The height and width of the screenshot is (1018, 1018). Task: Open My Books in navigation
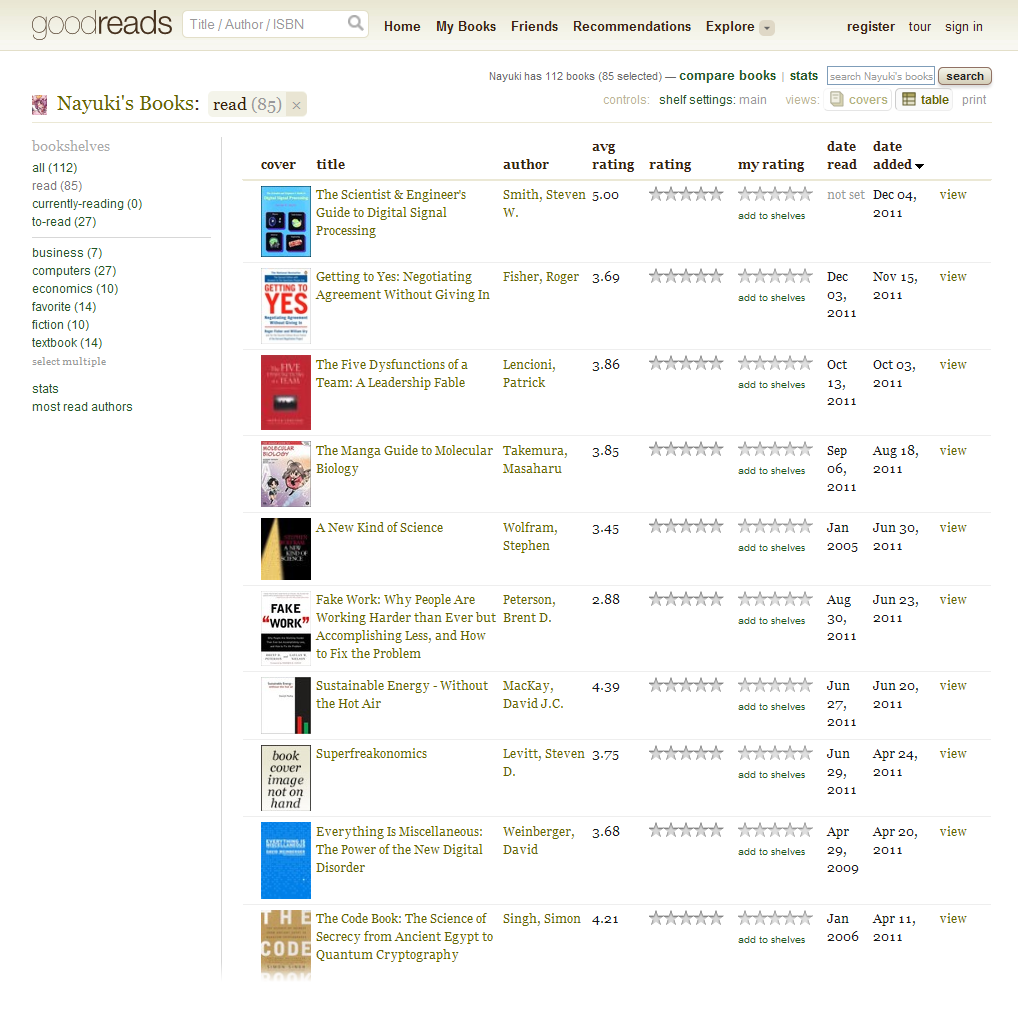466,27
